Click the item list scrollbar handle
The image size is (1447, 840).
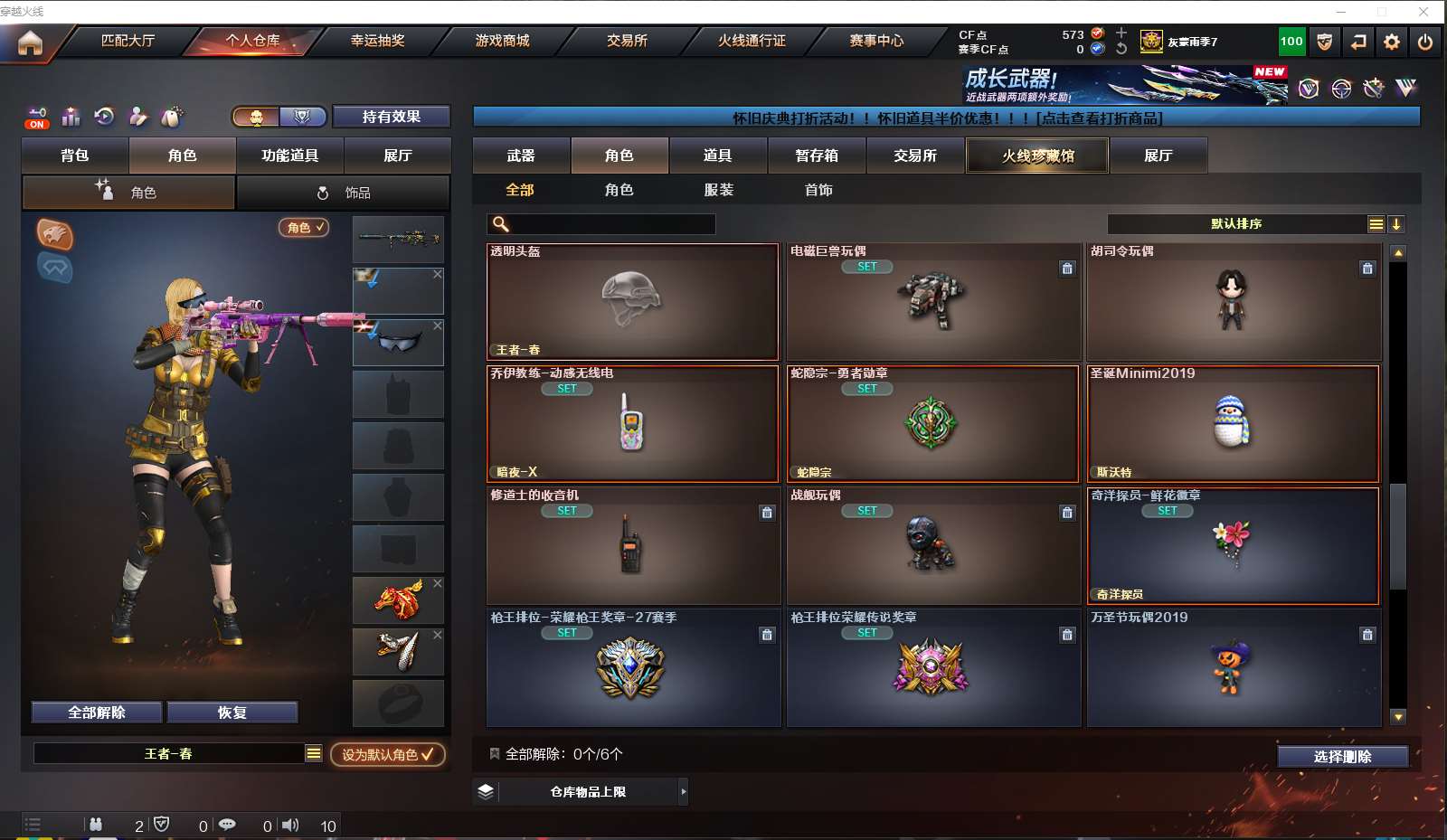pos(1398,537)
